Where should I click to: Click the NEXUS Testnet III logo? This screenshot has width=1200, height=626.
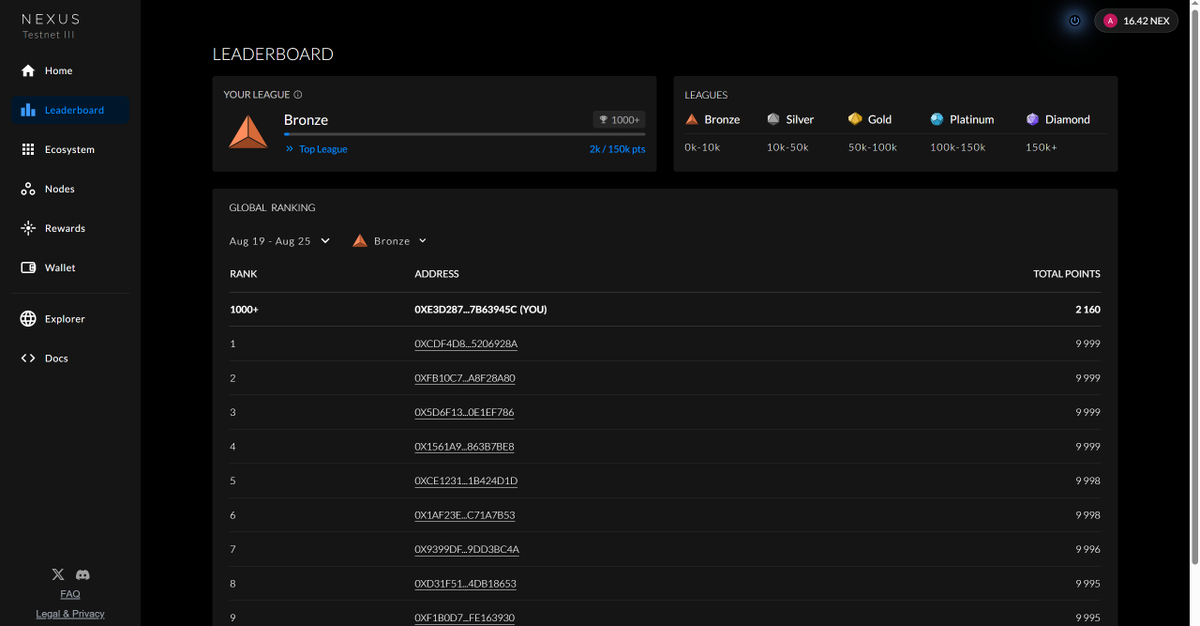(x=50, y=26)
